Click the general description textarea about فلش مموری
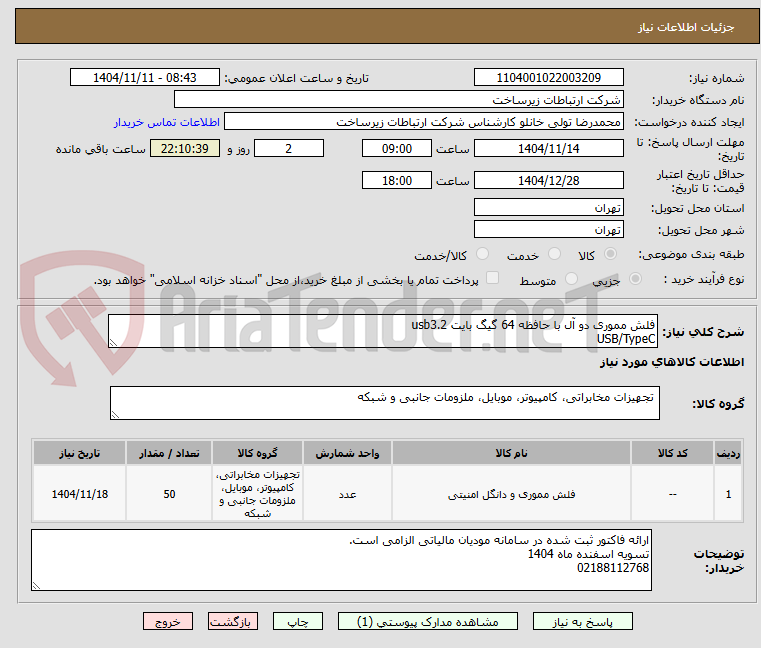This screenshot has width=761, height=648. coord(383,331)
